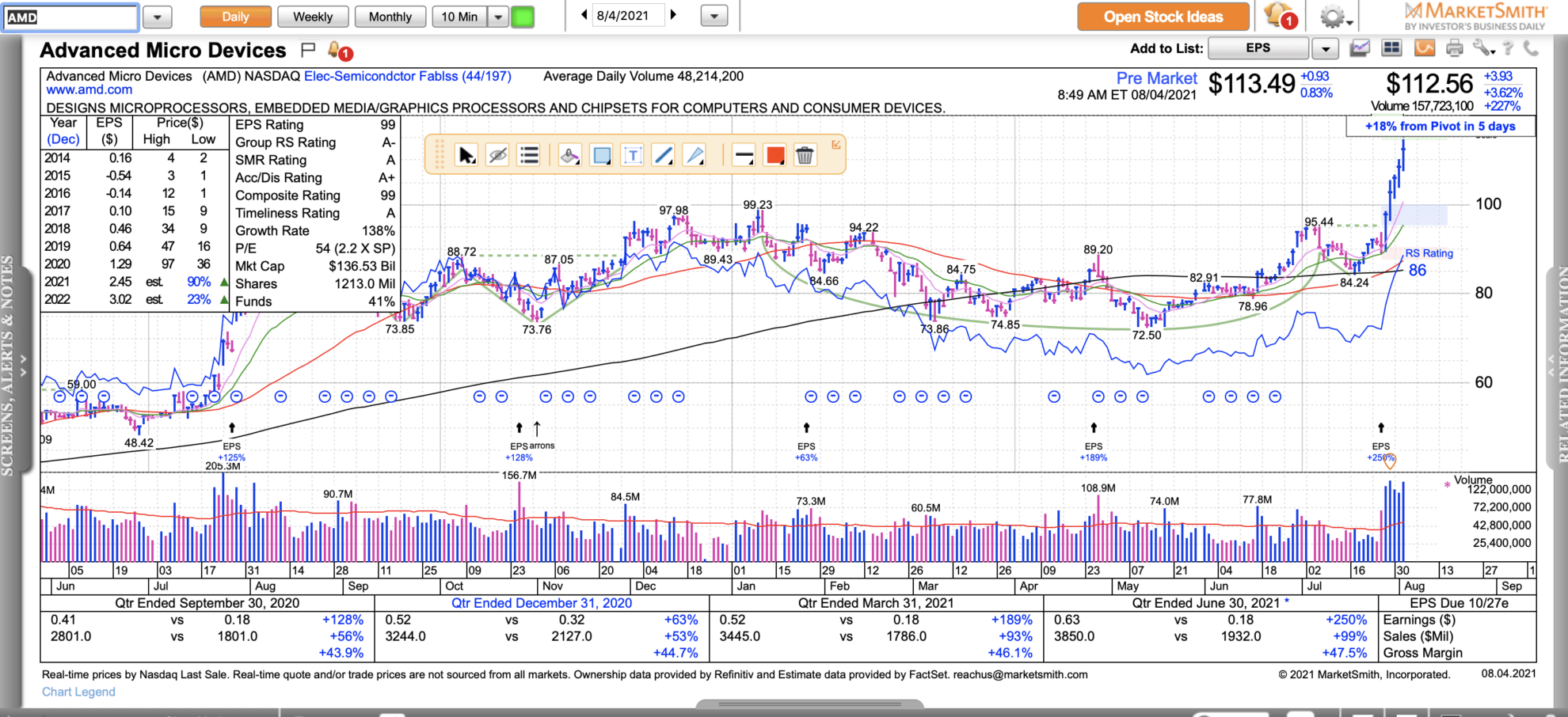Go to previous date arrow
Screen dimensions: 1568x717
[x=584, y=15]
